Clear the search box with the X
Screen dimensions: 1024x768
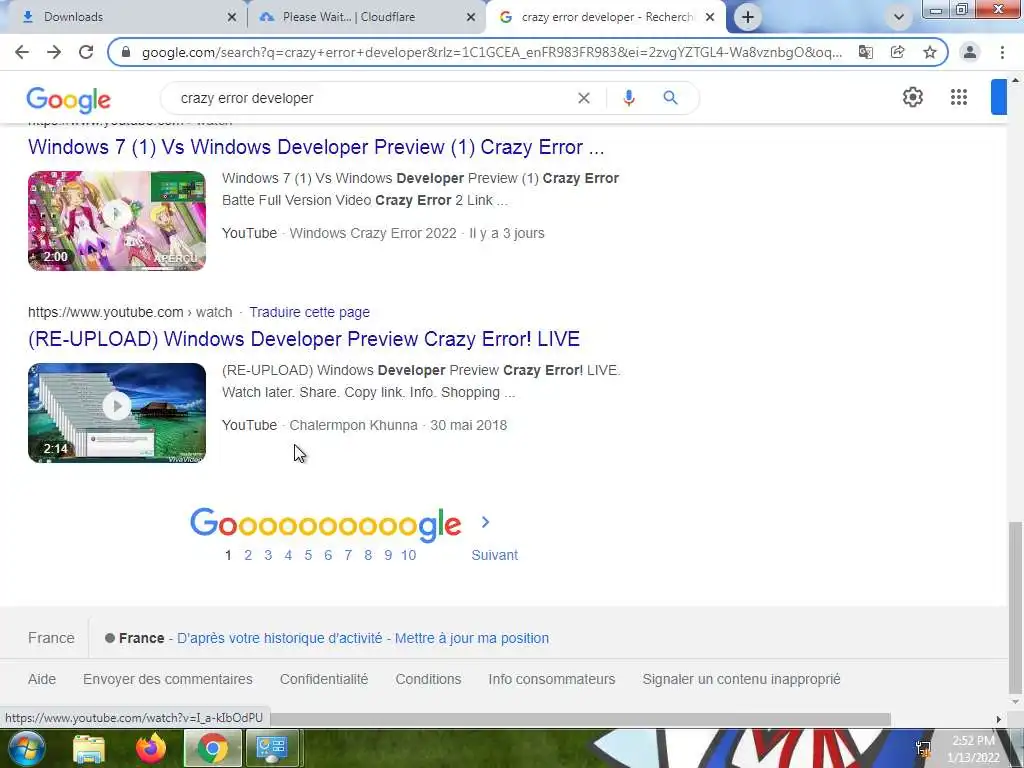(x=584, y=98)
